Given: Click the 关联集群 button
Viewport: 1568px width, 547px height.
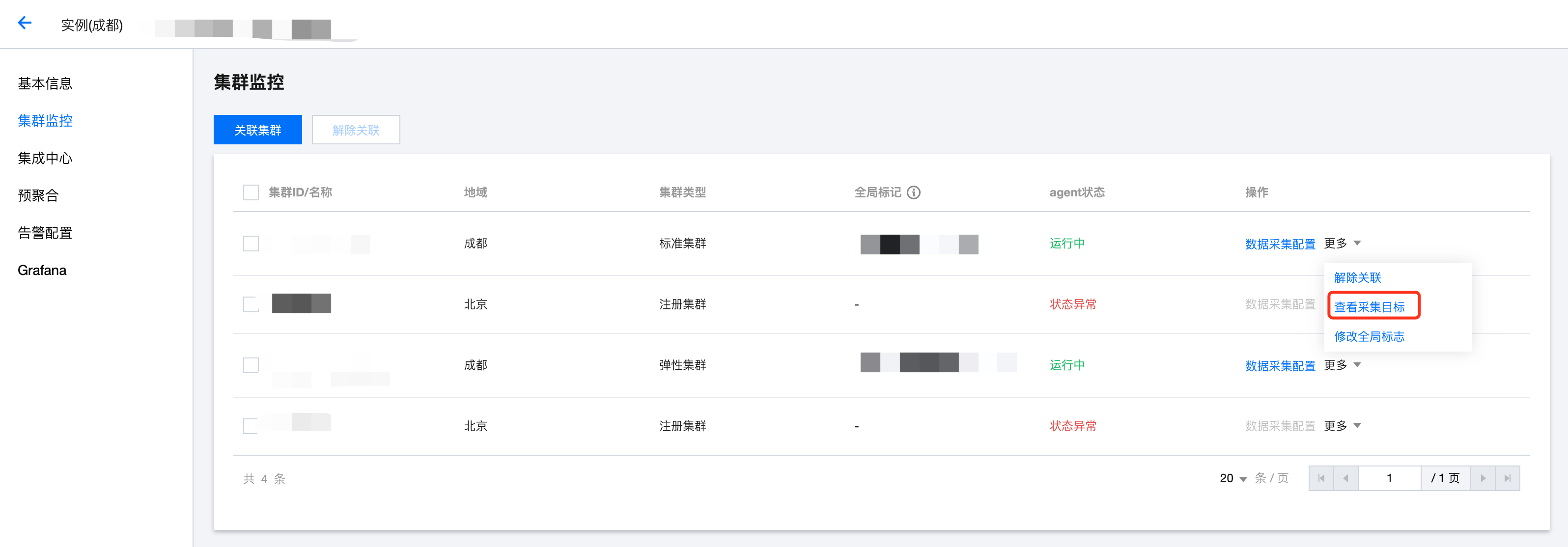Looking at the screenshot, I should pos(257,130).
